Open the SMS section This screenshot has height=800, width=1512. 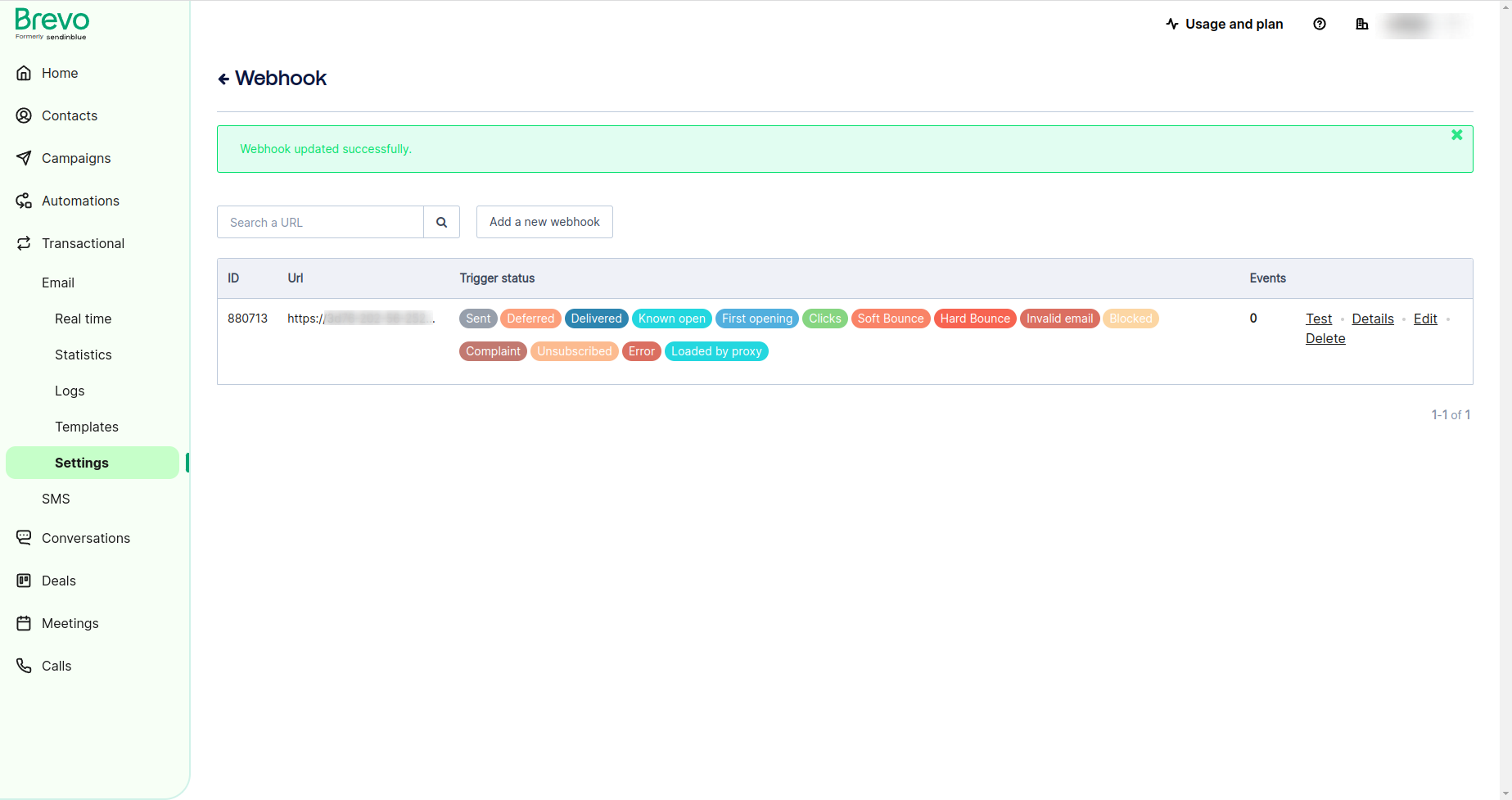click(x=56, y=499)
